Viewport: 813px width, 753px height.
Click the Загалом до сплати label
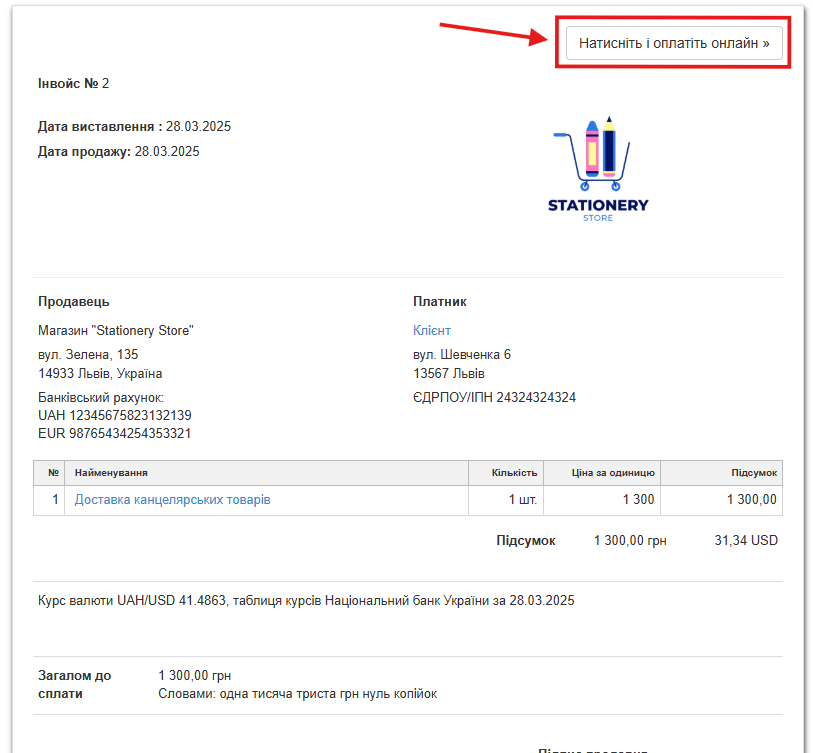tap(74, 684)
